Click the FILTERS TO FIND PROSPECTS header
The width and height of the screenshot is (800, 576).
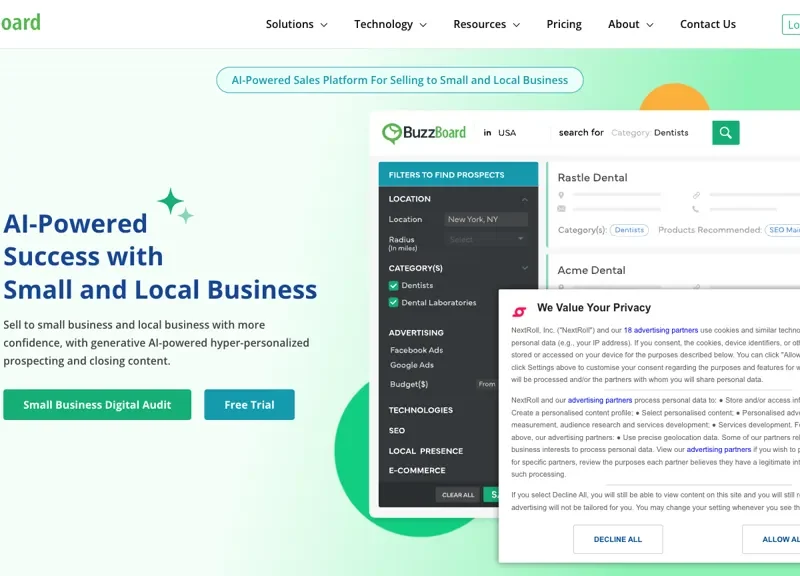[458, 174]
